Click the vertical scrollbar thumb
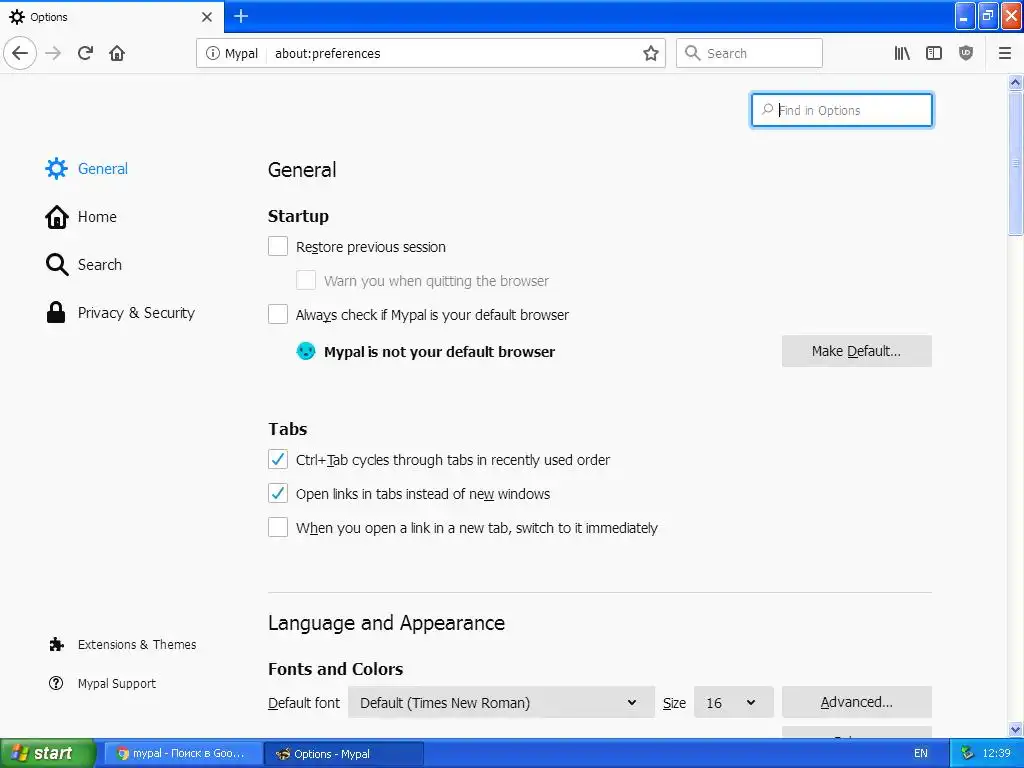The image size is (1024, 768). pos(1016,163)
